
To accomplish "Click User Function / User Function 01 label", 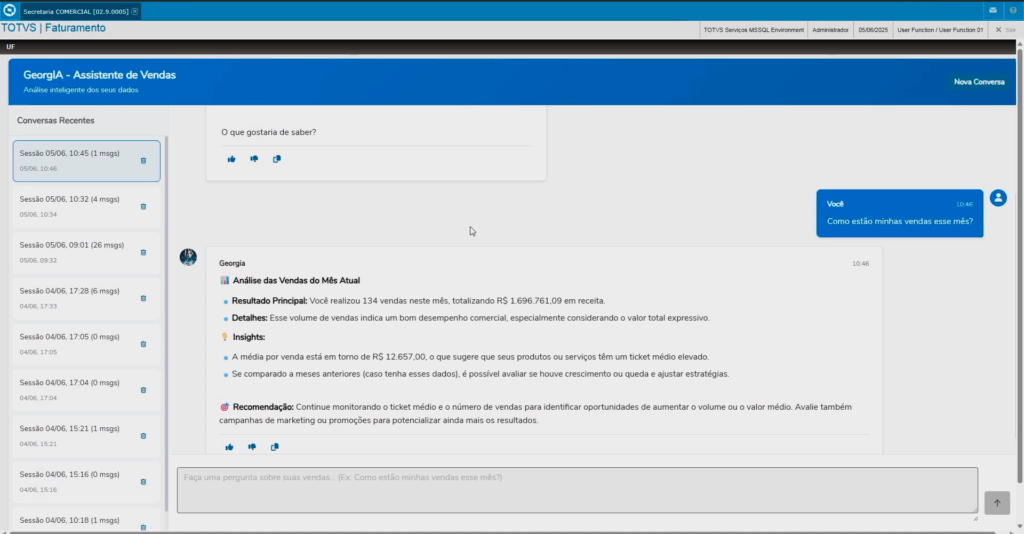I will point(940,30).
